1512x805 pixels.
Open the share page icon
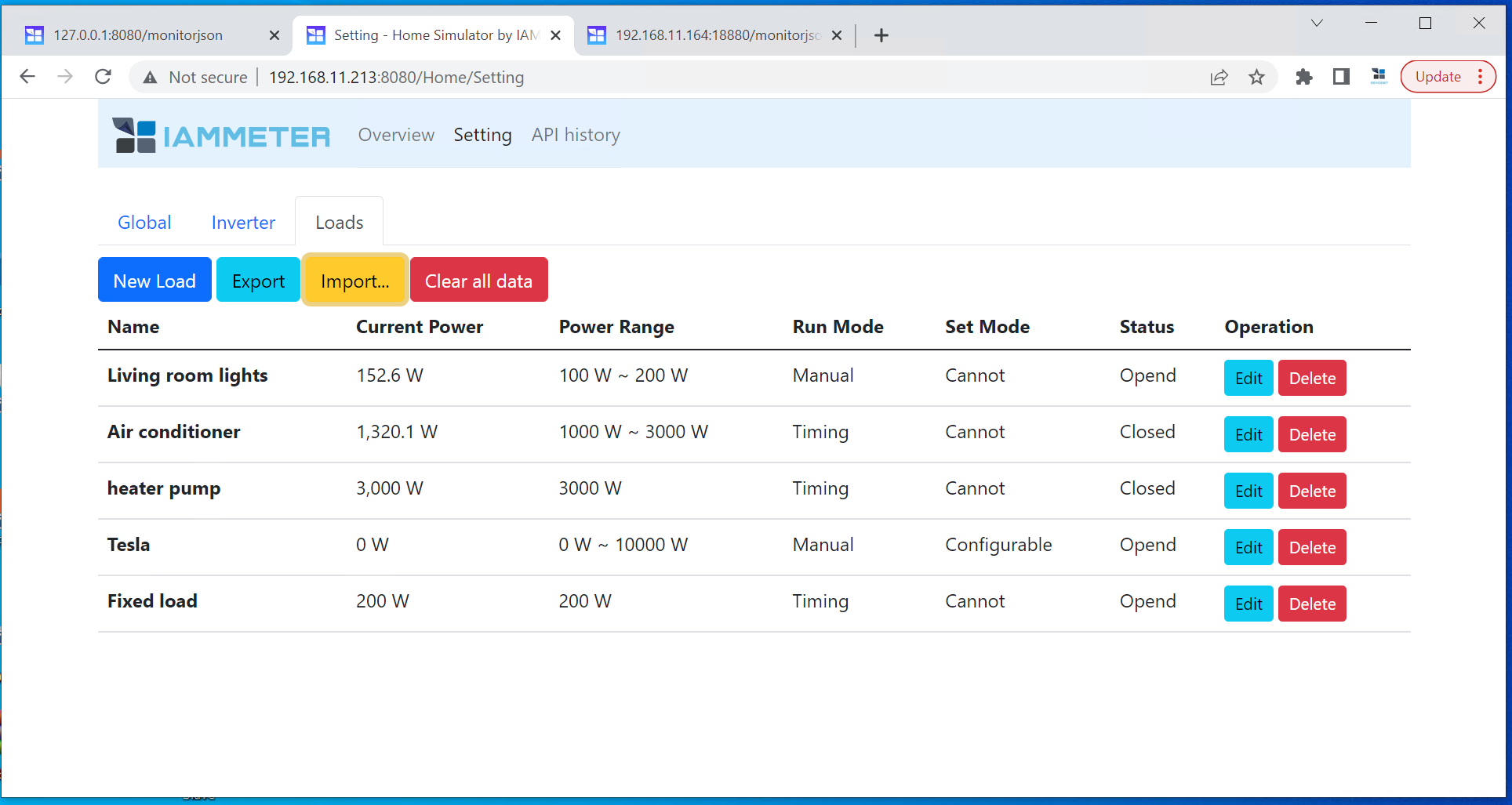click(x=1219, y=77)
